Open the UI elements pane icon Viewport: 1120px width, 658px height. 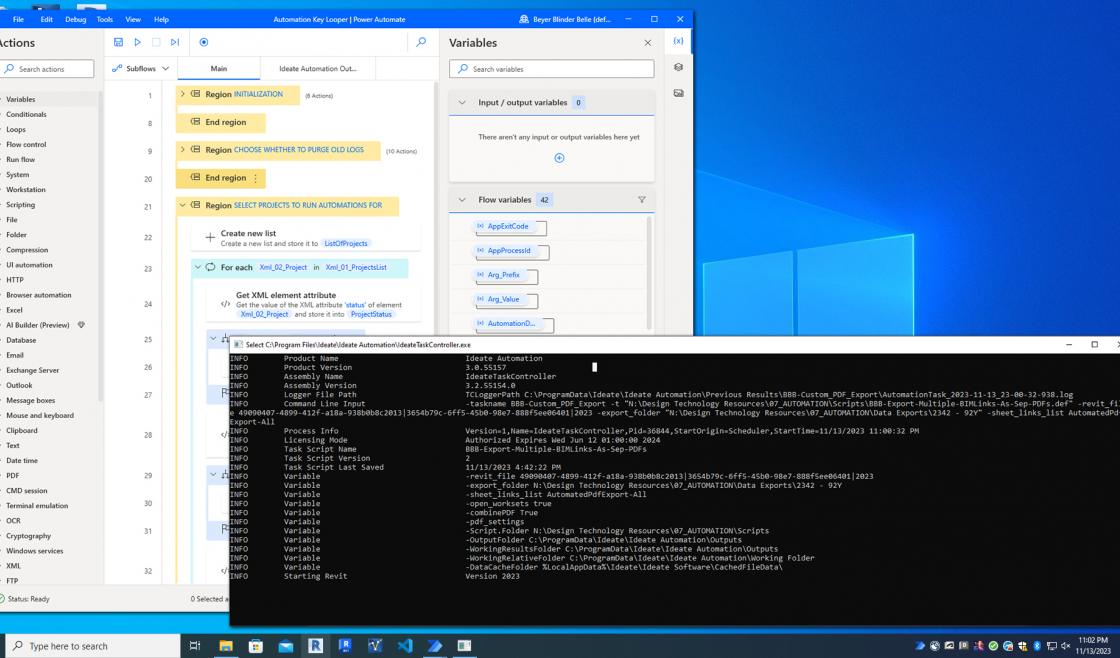click(x=678, y=67)
